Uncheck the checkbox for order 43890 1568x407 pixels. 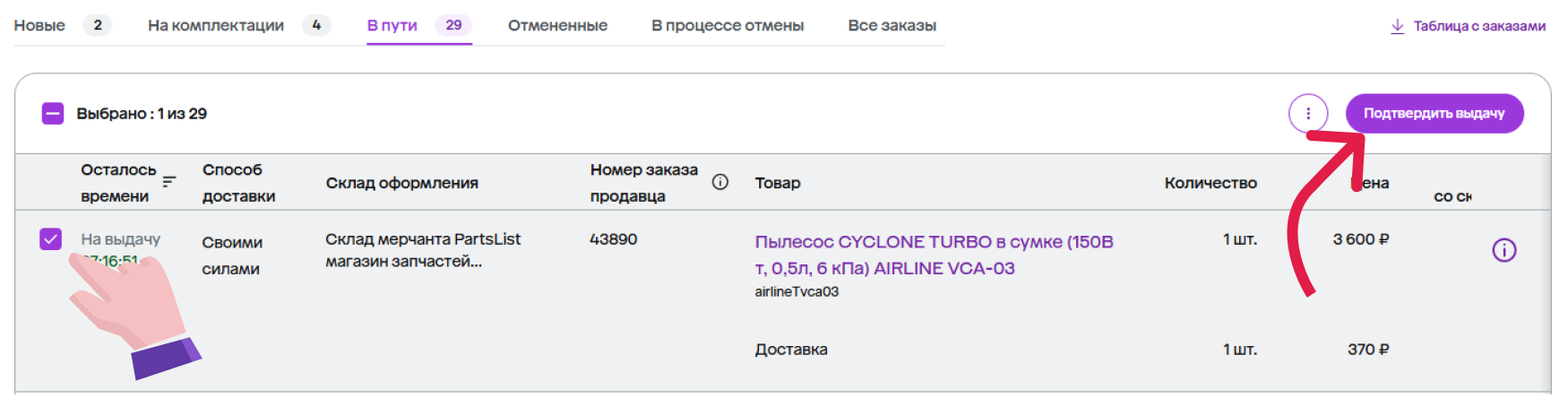click(x=51, y=238)
